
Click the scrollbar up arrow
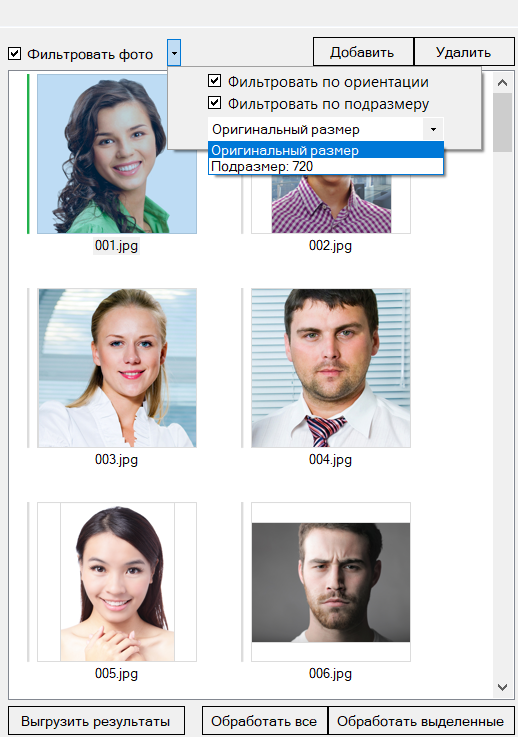502,83
